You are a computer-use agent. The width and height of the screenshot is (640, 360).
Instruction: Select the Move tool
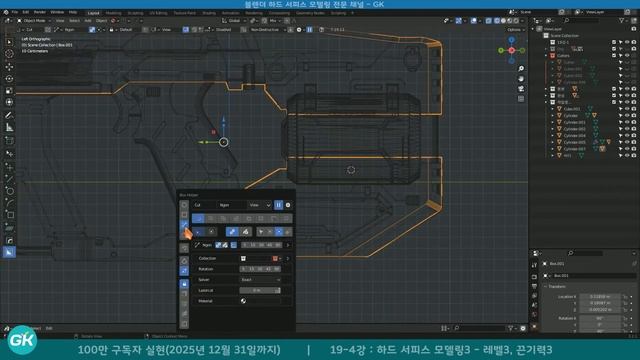pos(9,67)
